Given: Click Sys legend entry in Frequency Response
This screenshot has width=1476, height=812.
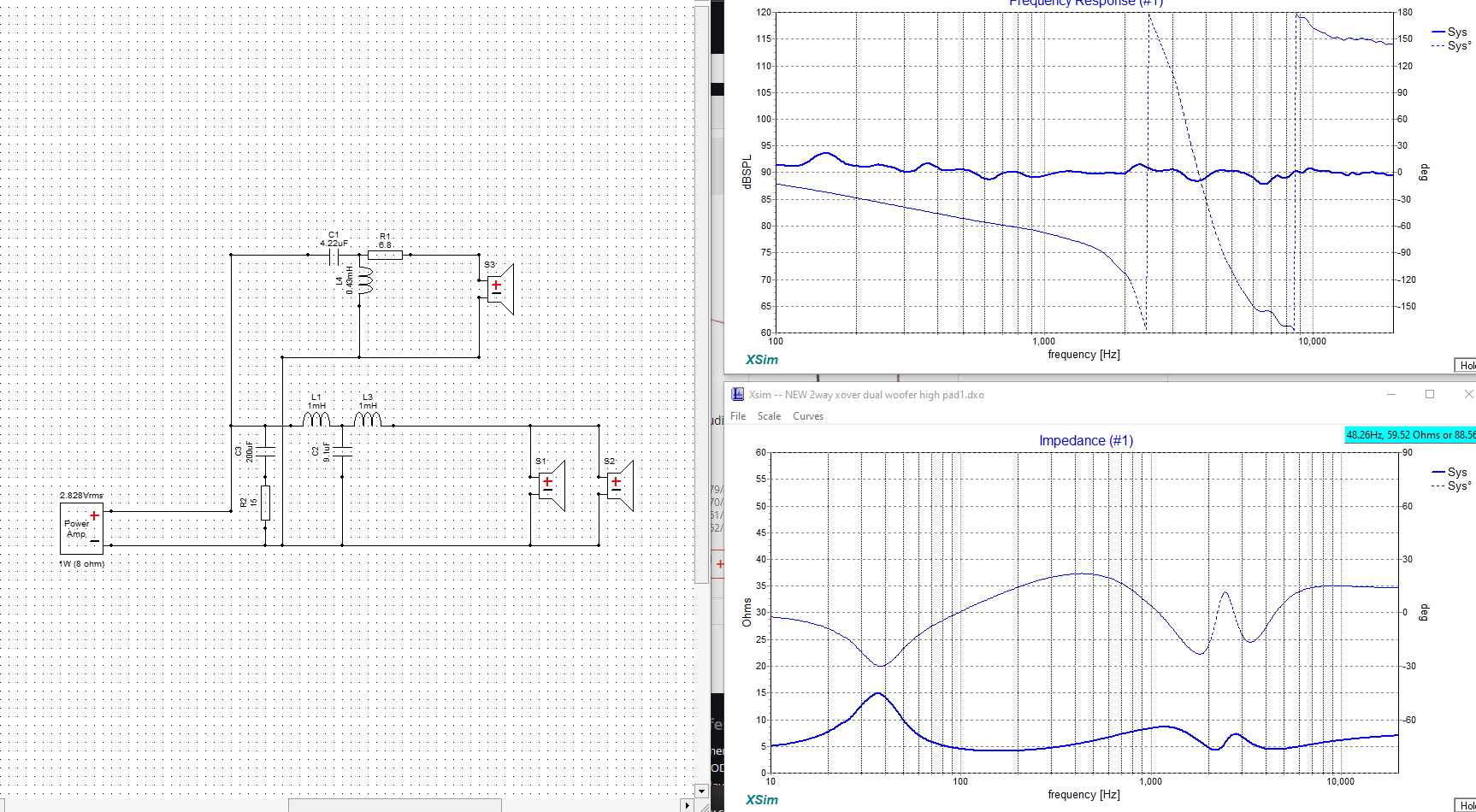Looking at the screenshot, I should coord(1449,32).
